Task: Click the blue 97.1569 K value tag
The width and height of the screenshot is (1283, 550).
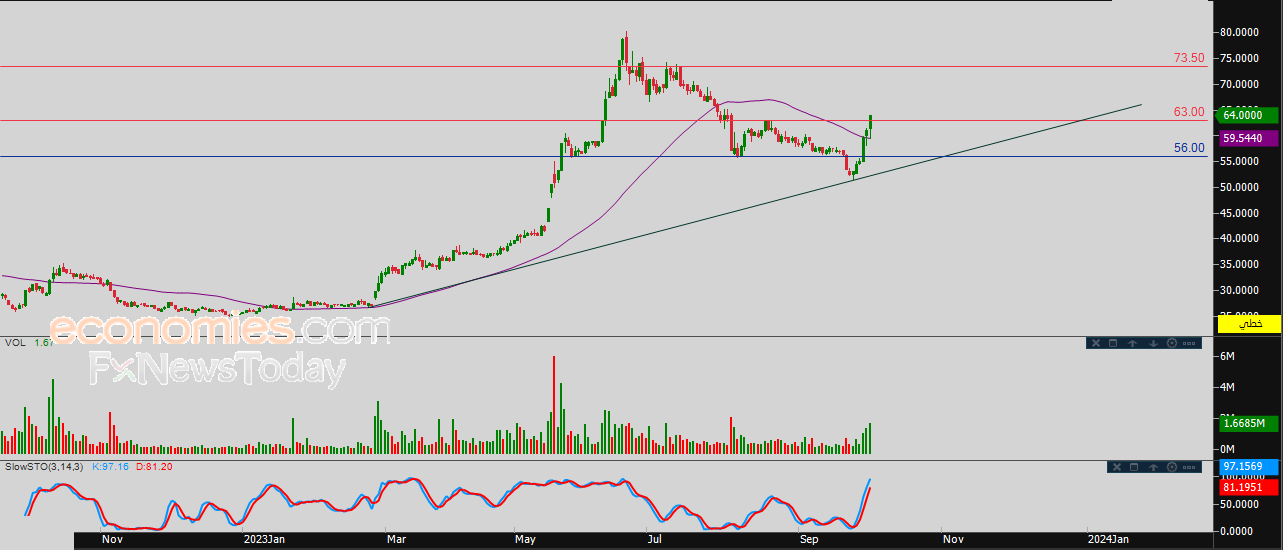Action: pyautogui.click(x=1247, y=468)
